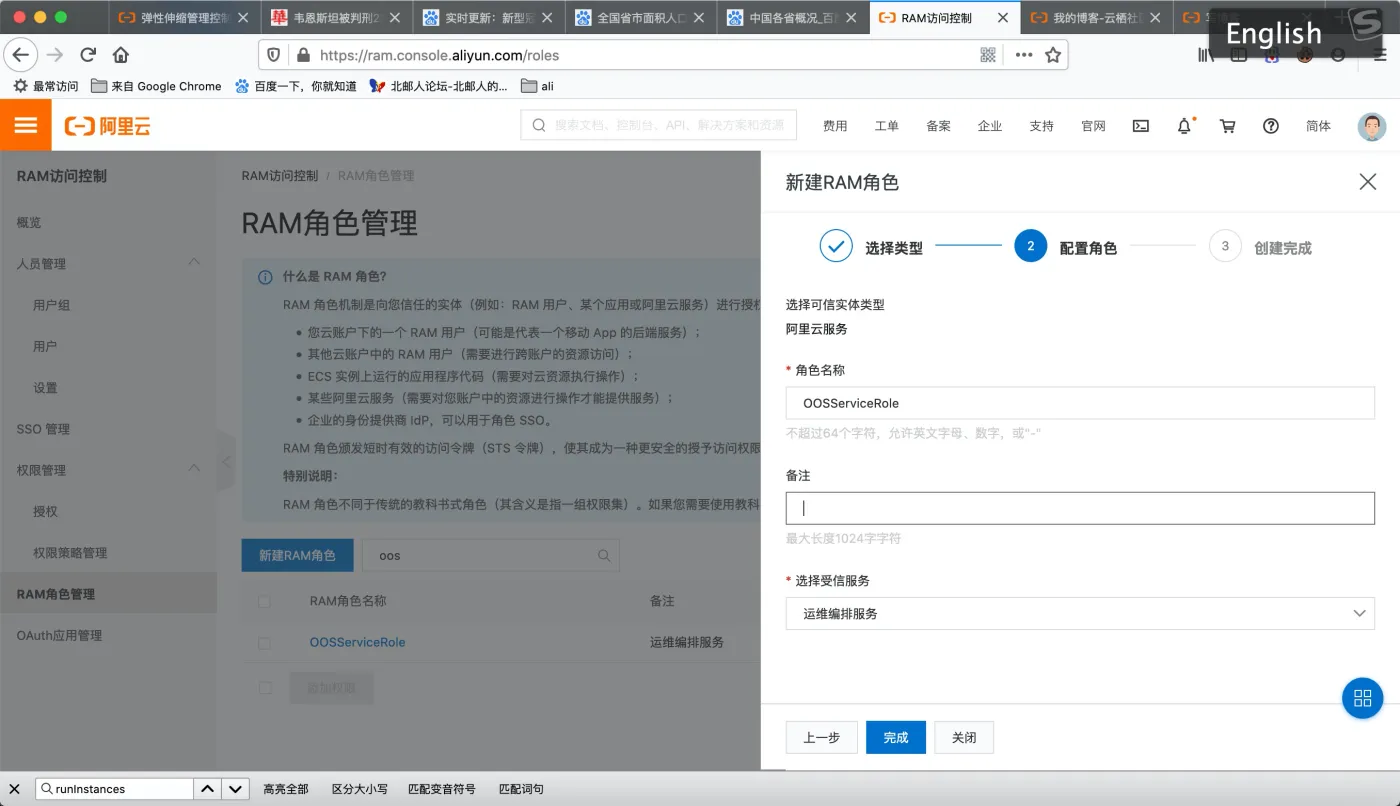Screen dimensions: 1400x806
Task: Go back with browser back arrow
Action: point(21,55)
